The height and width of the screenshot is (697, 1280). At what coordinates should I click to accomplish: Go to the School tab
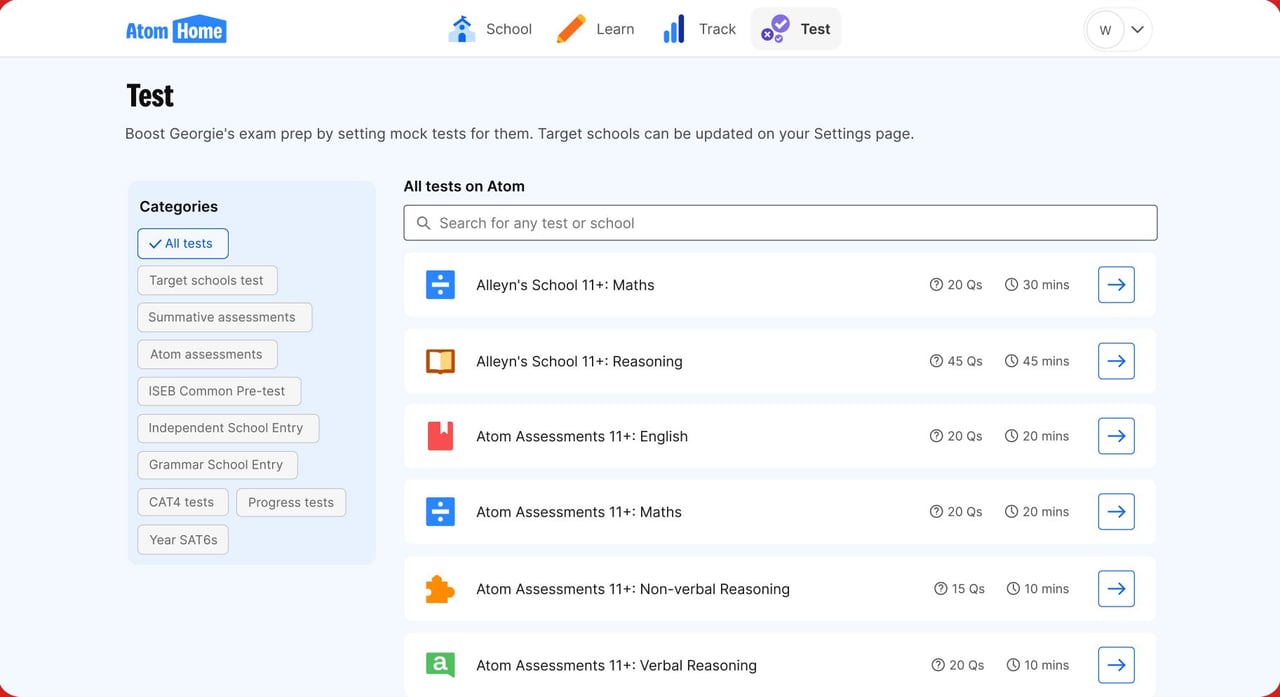490,29
